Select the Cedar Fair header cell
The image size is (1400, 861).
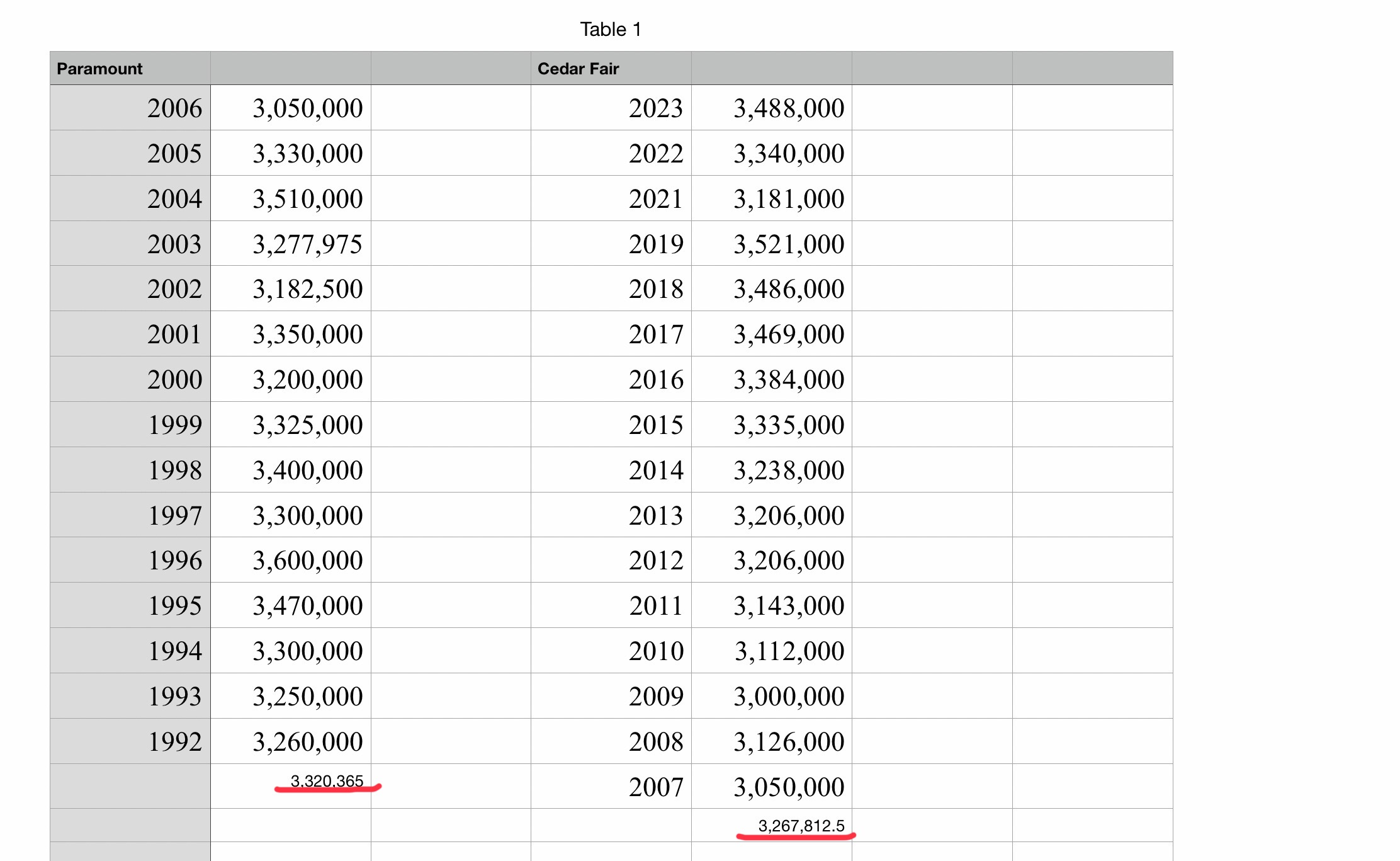point(611,68)
